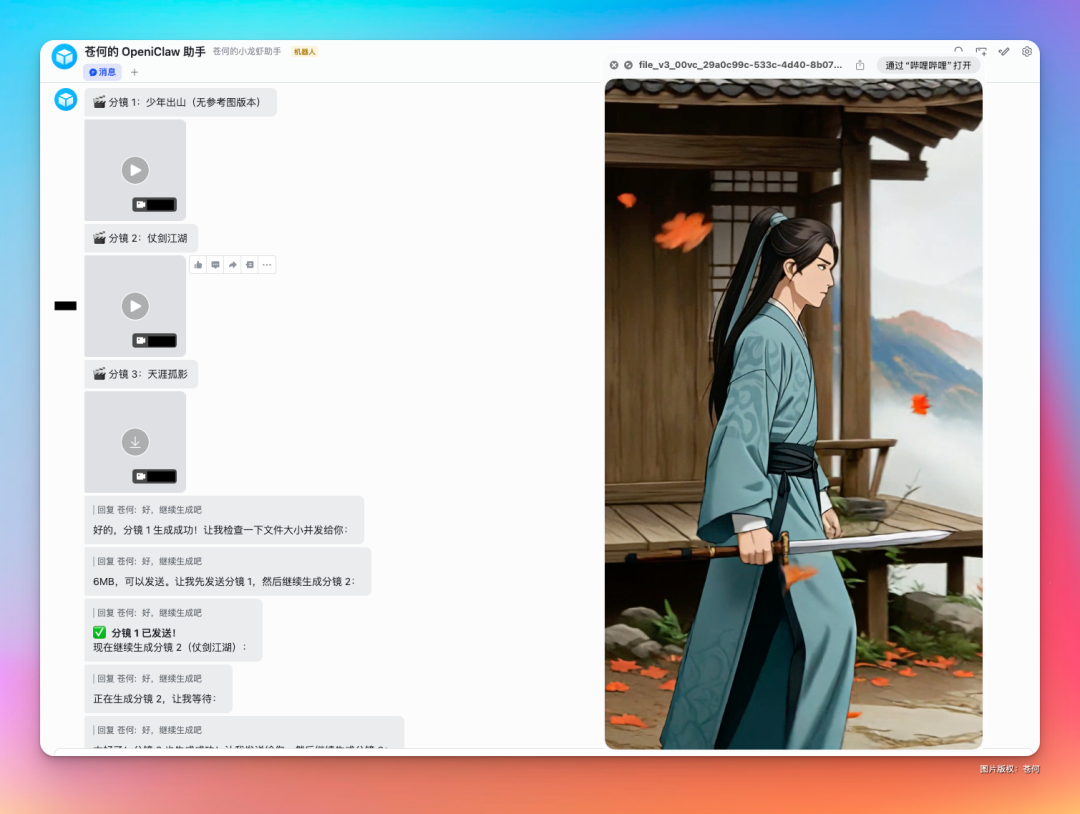The width and height of the screenshot is (1080, 814).
Task: Open search in the chat app
Action: click(x=958, y=51)
